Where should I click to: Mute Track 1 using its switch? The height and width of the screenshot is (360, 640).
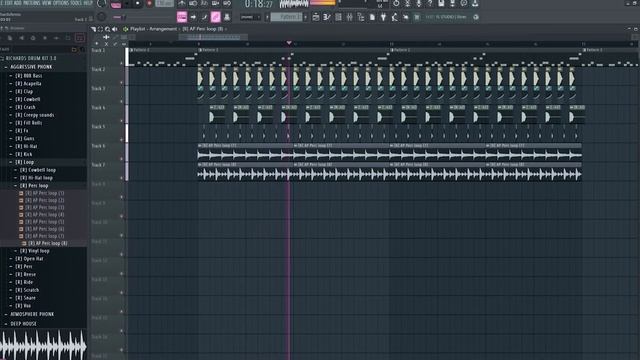(x=122, y=63)
